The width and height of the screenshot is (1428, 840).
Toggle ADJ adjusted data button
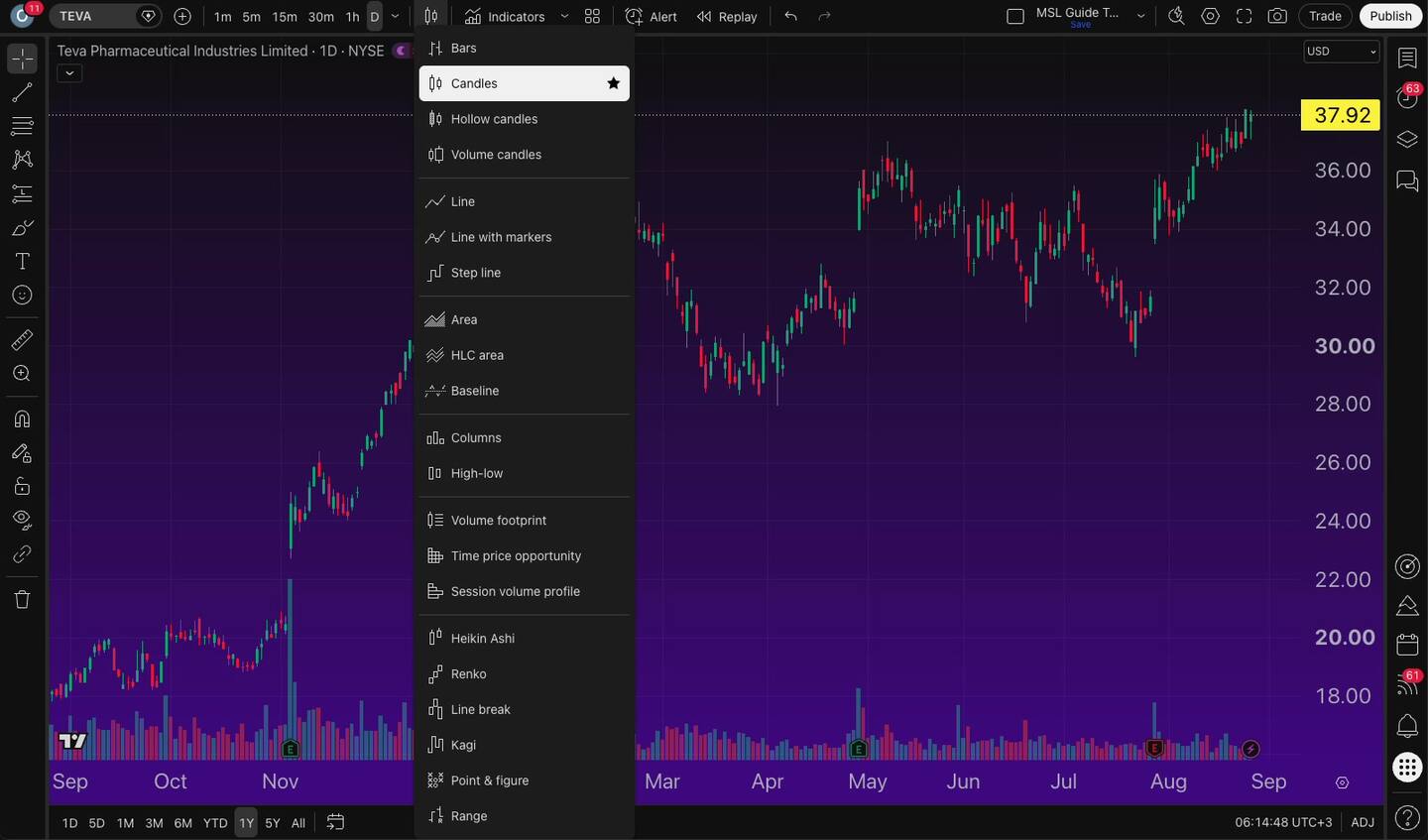coord(1363,822)
